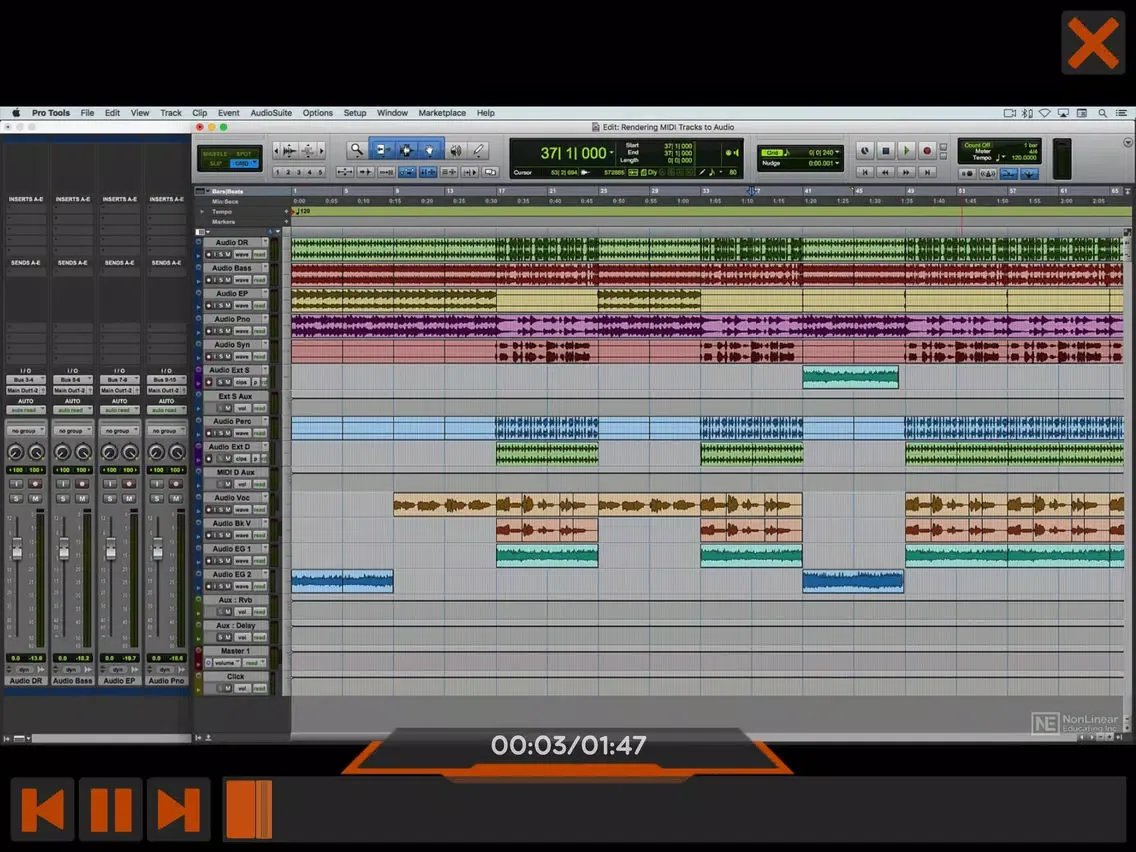Screen dimensions: 1136x852
Task: Click the Count Off display
Action: 977,146
